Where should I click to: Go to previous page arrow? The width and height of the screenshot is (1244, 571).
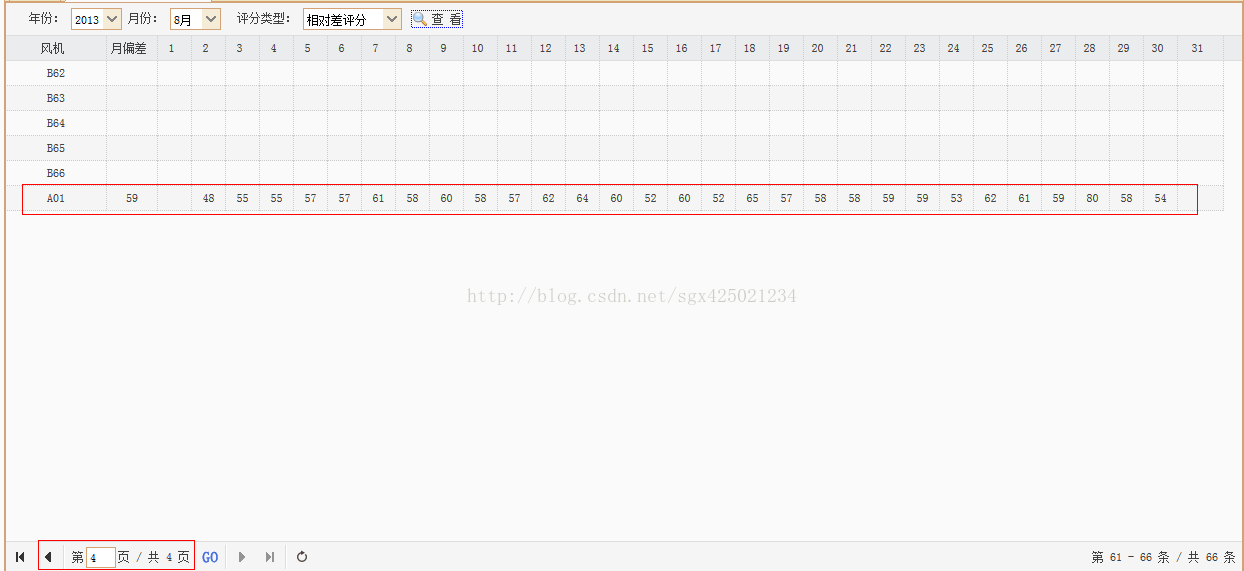(x=48, y=557)
